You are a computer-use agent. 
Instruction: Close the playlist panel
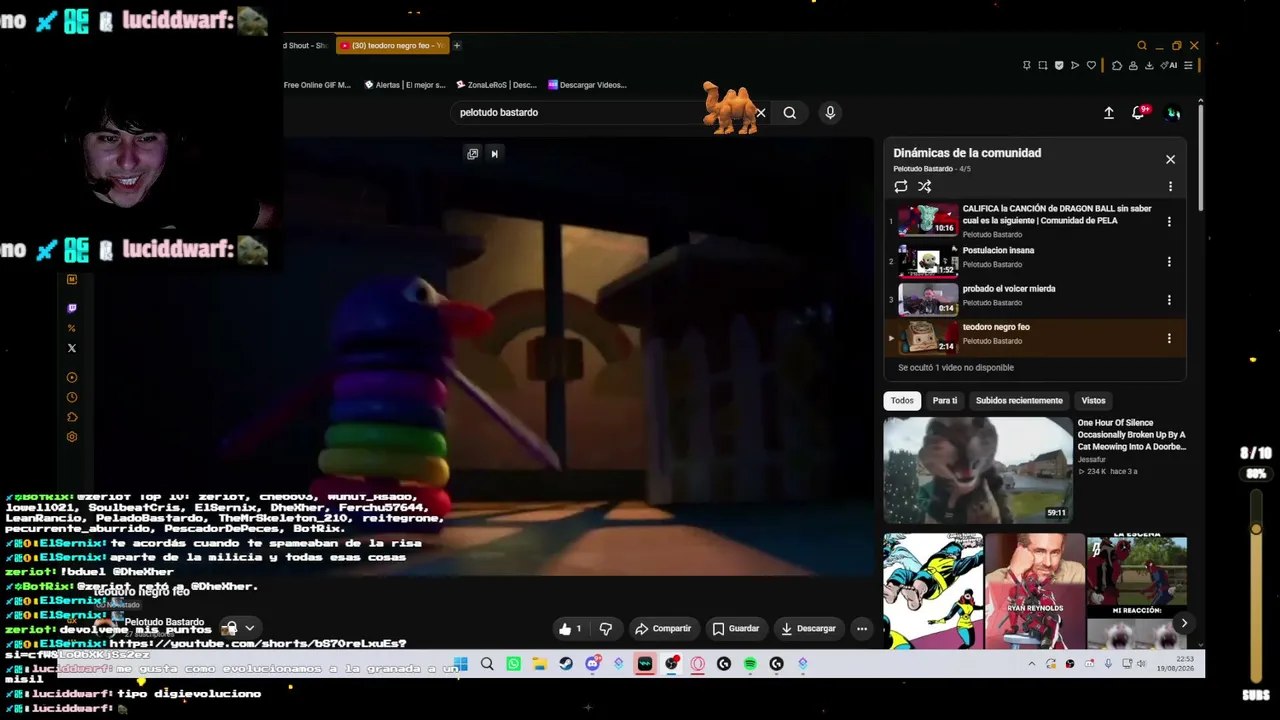pyautogui.click(x=1170, y=160)
